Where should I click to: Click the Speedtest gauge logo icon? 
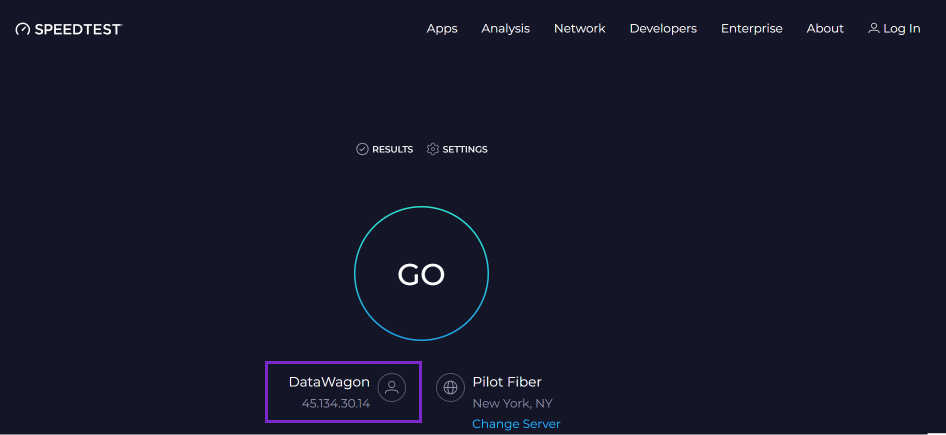[22, 29]
